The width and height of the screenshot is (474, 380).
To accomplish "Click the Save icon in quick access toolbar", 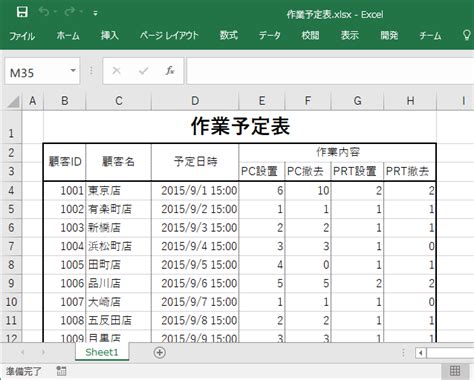I will (x=22, y=12).
